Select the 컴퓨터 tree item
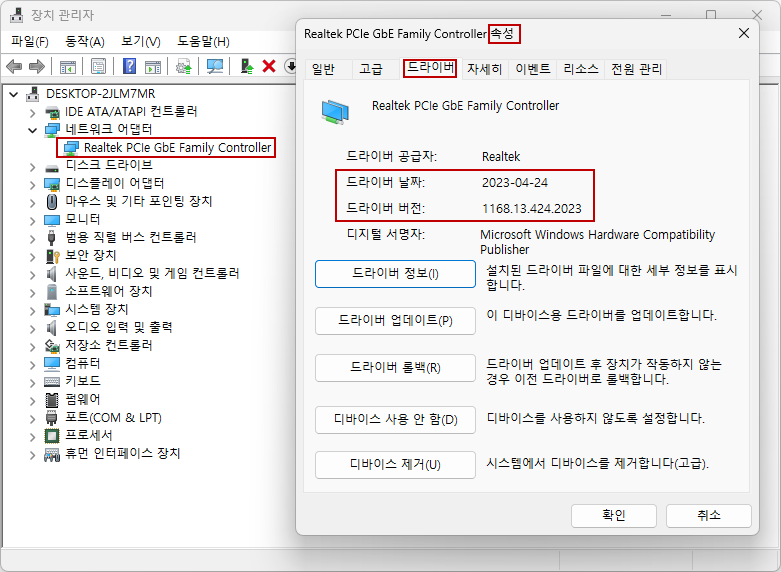 click(83, 363)
